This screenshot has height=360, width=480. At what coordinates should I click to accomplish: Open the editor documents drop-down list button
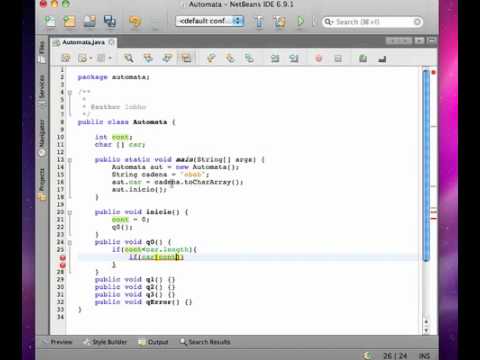point(419,41)
